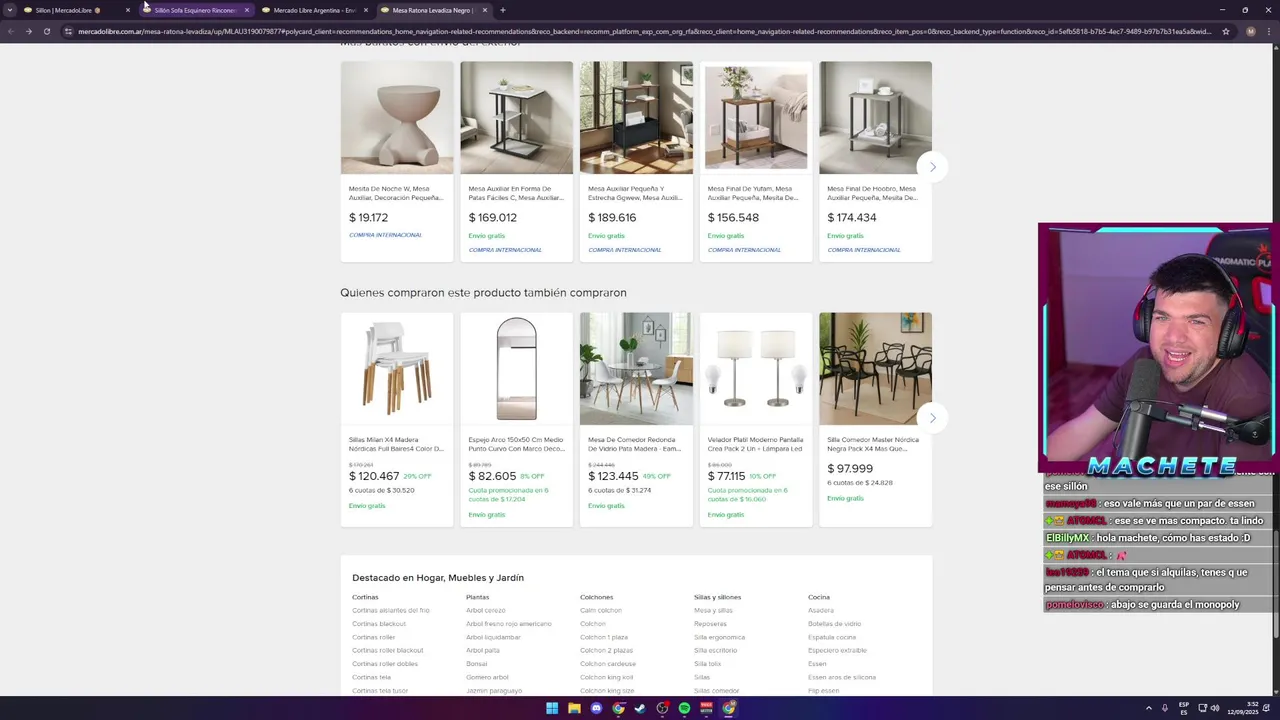Close the 'Mercado Libre Argentina' tab

366,10
